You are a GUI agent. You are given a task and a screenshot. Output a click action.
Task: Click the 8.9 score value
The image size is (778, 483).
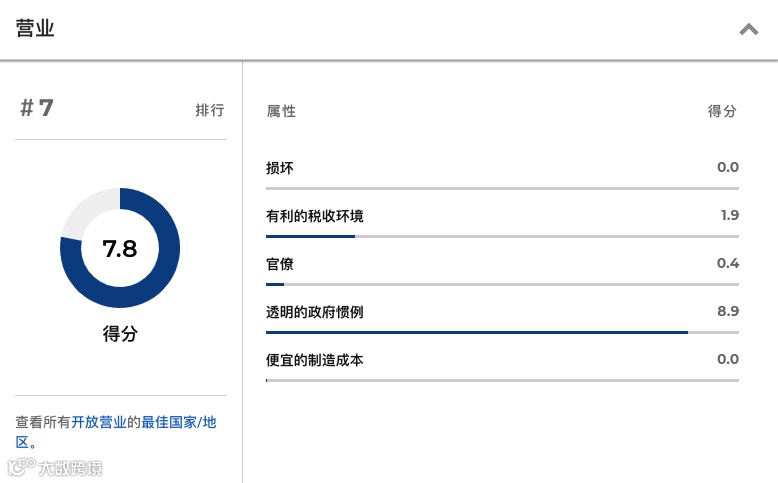click(x=728, y=312)
